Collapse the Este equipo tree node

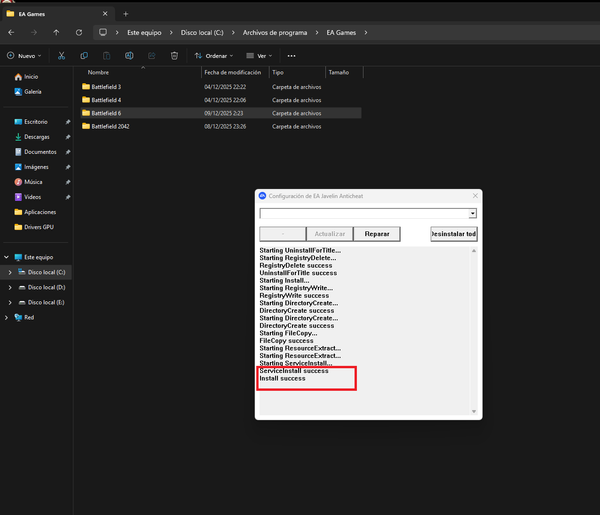(6, 257)
